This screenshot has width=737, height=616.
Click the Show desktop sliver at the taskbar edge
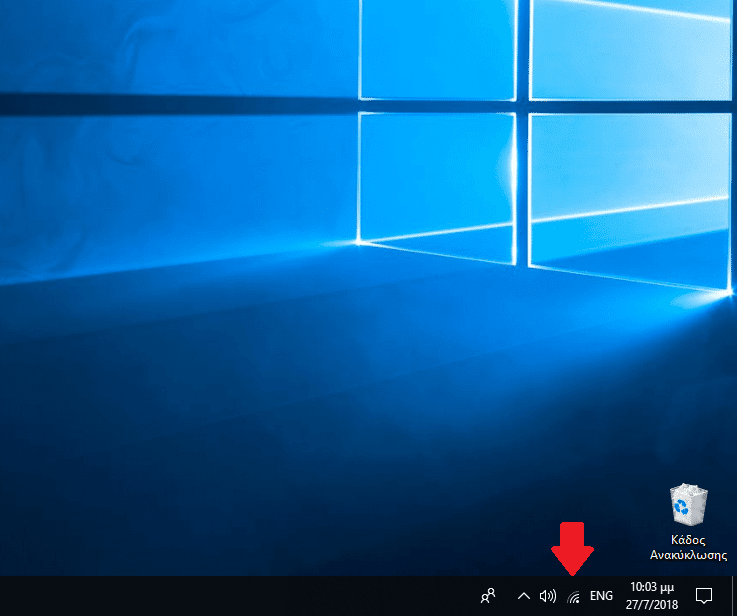coord(734,596)
